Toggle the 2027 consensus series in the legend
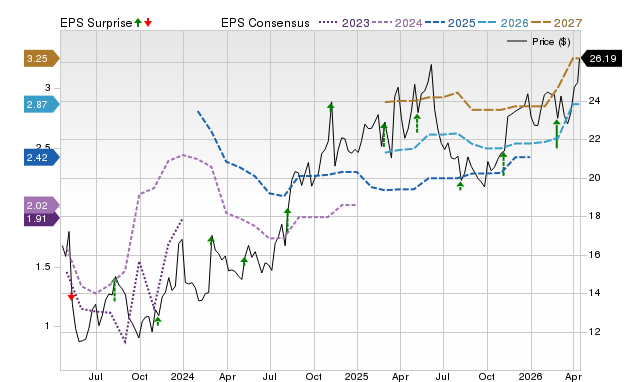 (556, 23)
